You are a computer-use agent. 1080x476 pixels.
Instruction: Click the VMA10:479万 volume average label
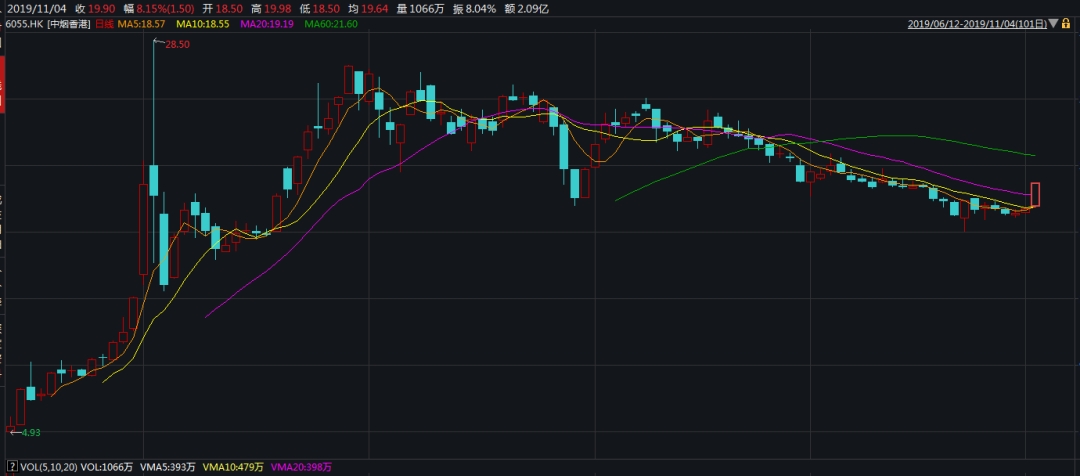point(232,466)
